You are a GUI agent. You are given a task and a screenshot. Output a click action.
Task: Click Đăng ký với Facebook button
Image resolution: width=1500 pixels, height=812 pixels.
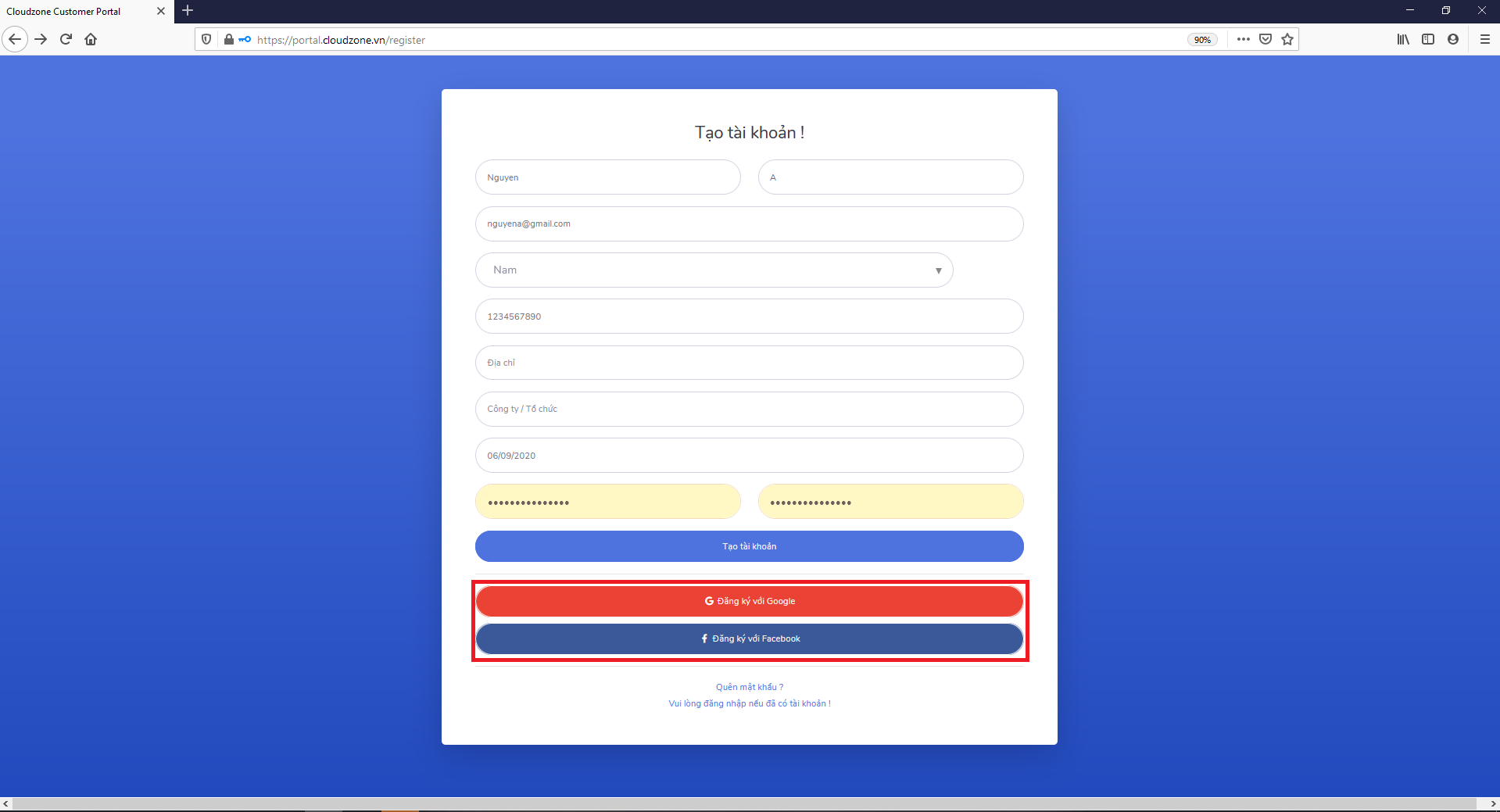749,639
